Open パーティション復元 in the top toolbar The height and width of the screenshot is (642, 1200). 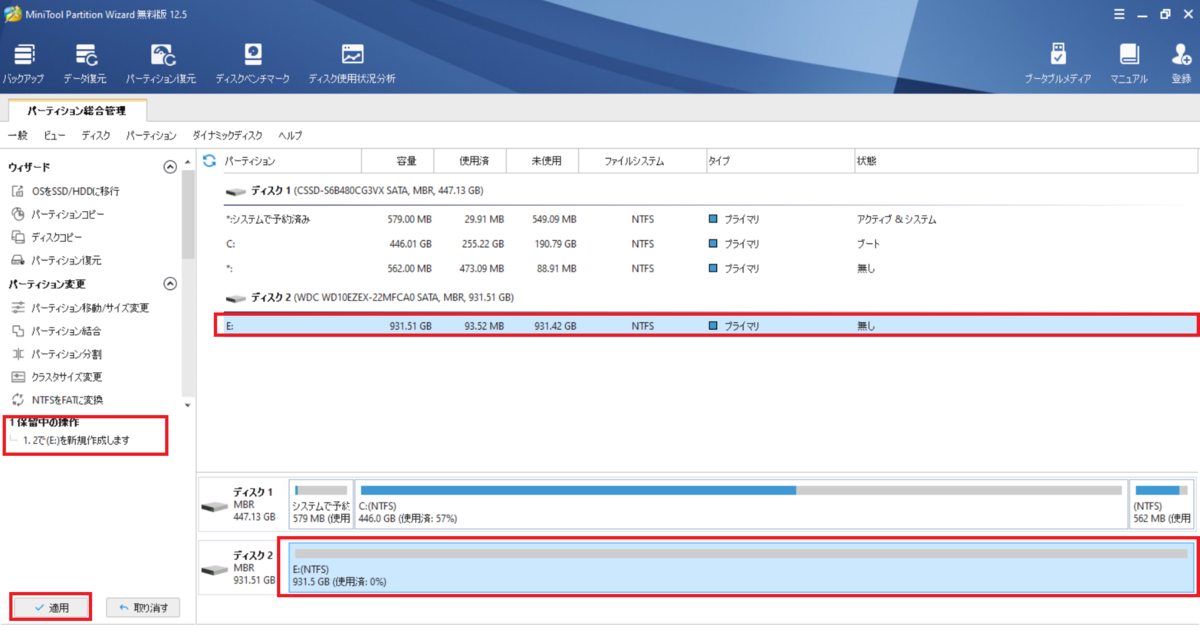click(161, 64)
